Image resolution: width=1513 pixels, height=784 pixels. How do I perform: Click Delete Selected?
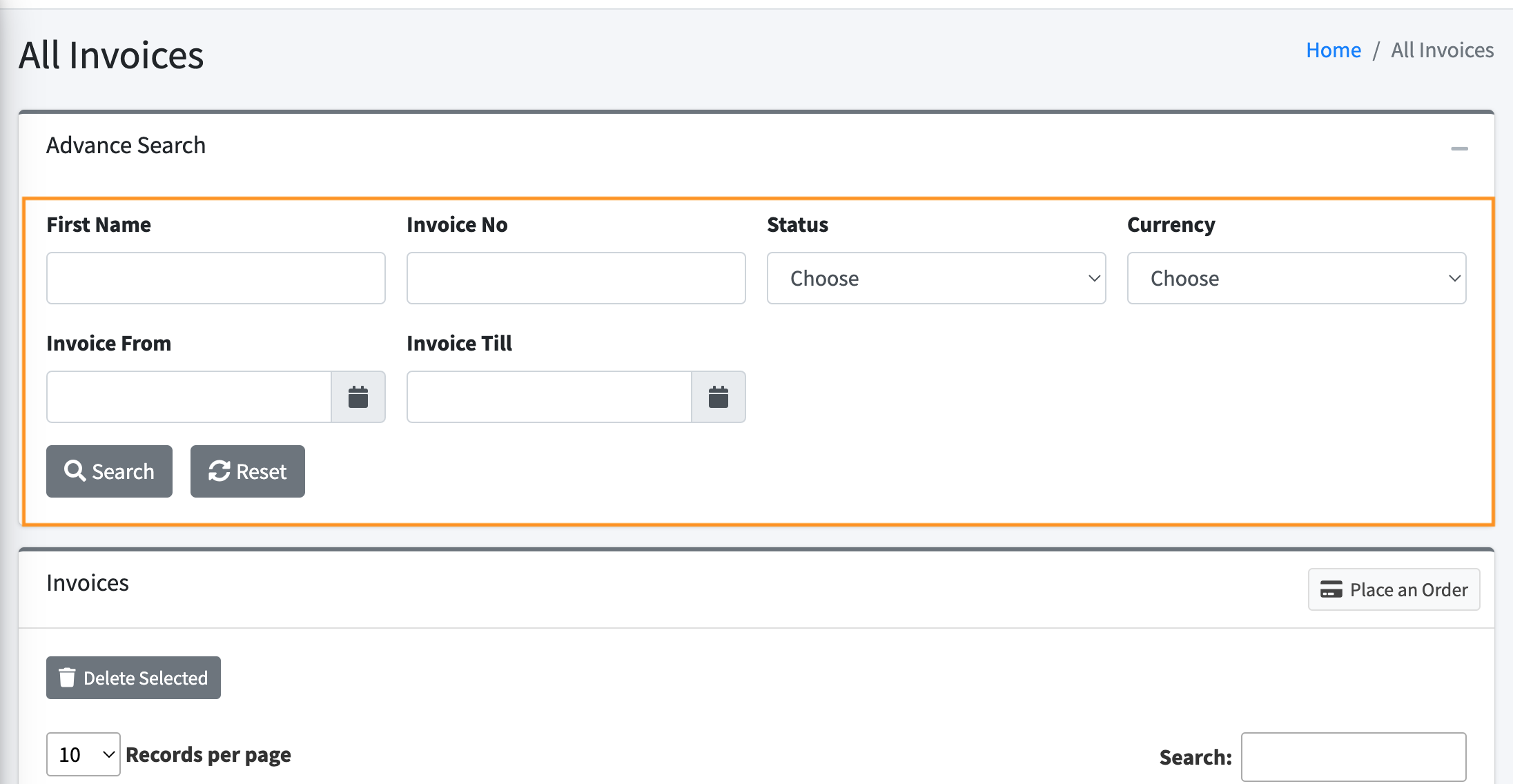click(133, 678)
